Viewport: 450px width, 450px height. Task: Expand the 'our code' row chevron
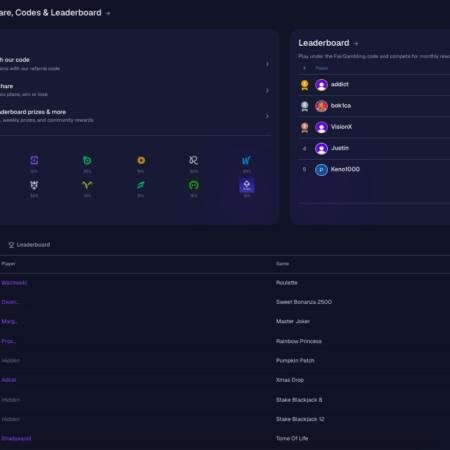(x=267, y=64)
